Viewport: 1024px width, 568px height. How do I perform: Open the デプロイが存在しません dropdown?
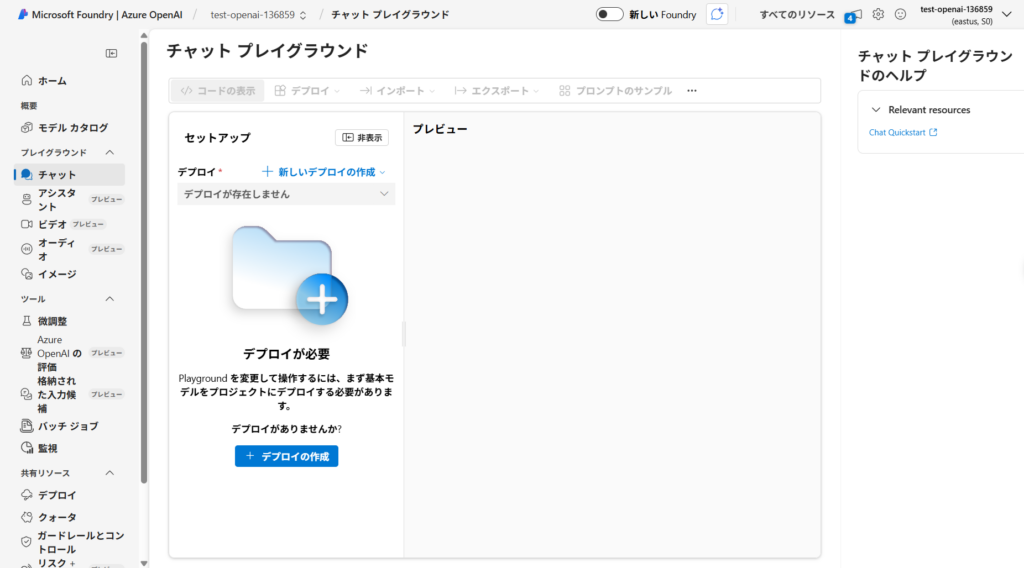[286, 194]
